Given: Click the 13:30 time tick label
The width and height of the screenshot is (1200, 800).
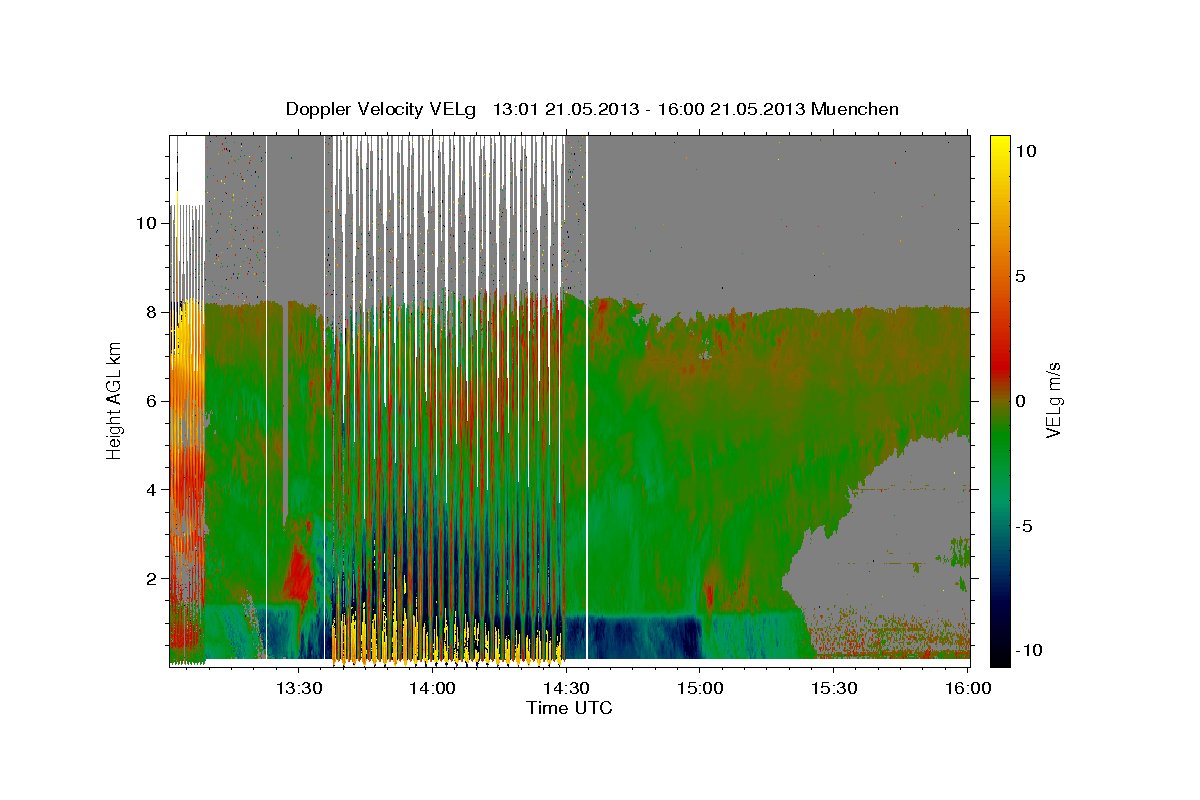Looking at the screenshot, I should 299,688.
